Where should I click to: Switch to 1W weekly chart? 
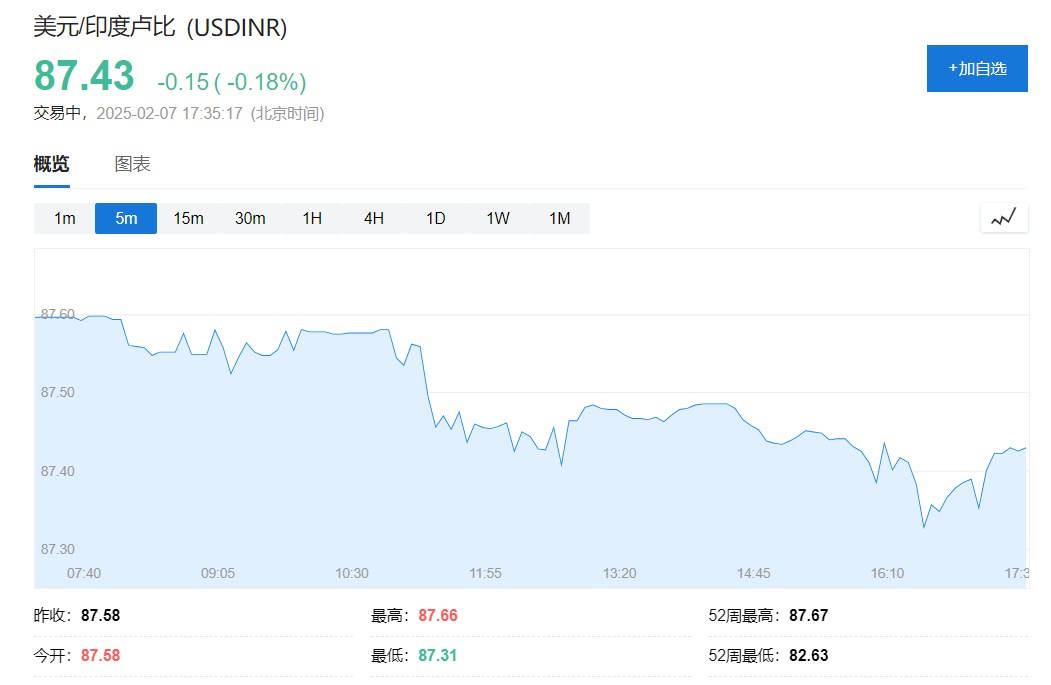[498, 218]
